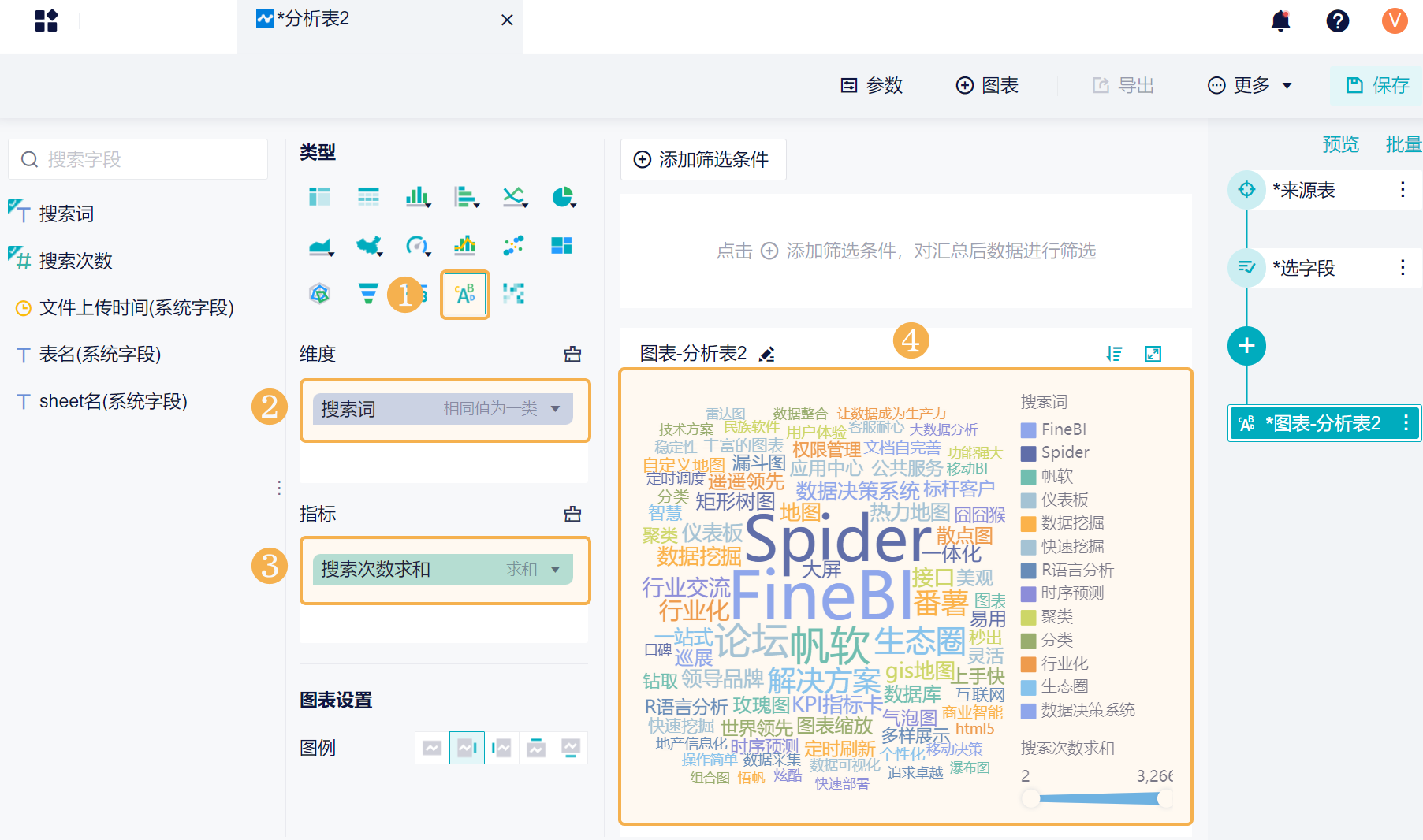1423x840 pixels.
Task: Place the legend on the left
Action: (x=501, y=748)
